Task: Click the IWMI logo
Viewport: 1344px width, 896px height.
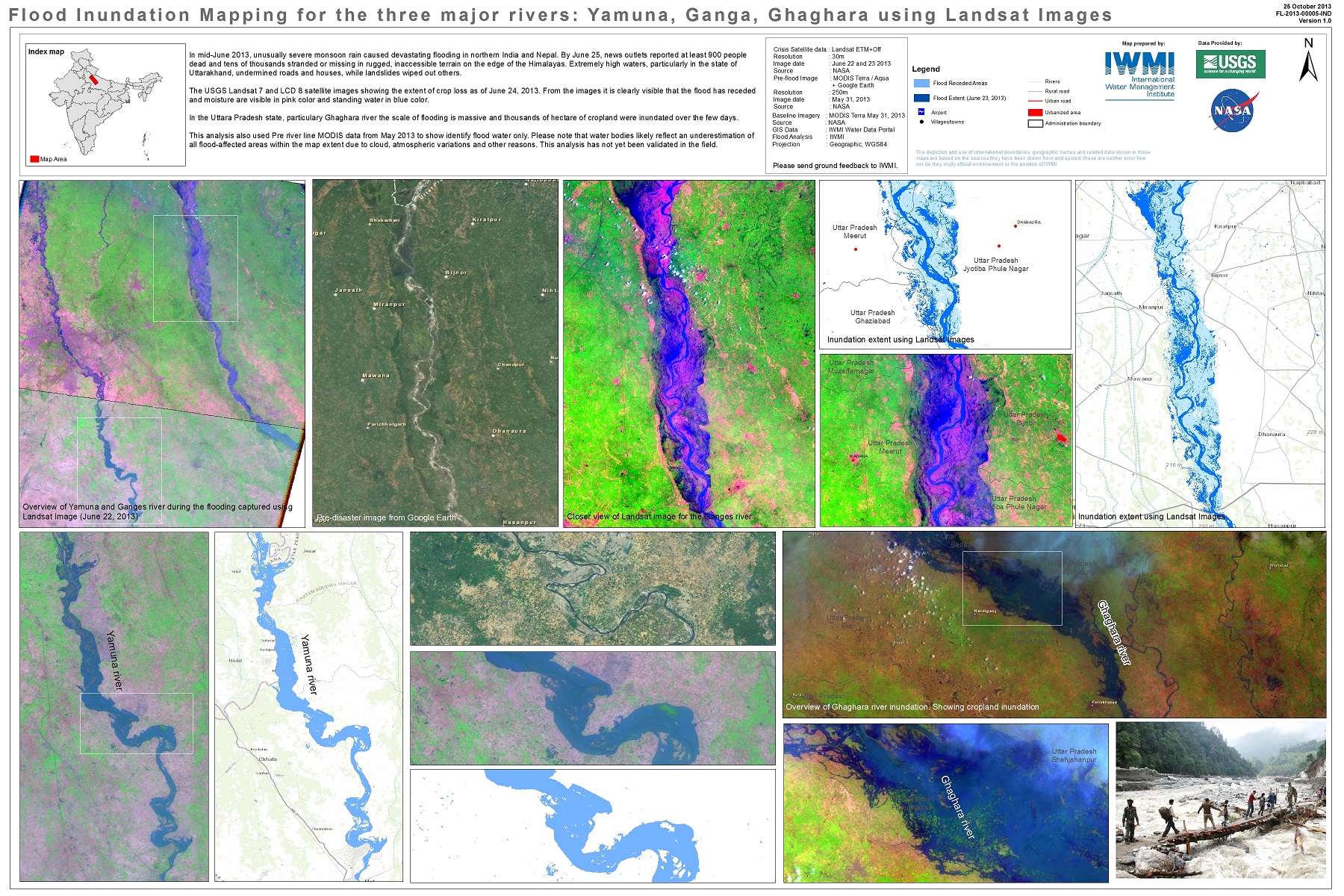Action: (x=1139, y=73)
